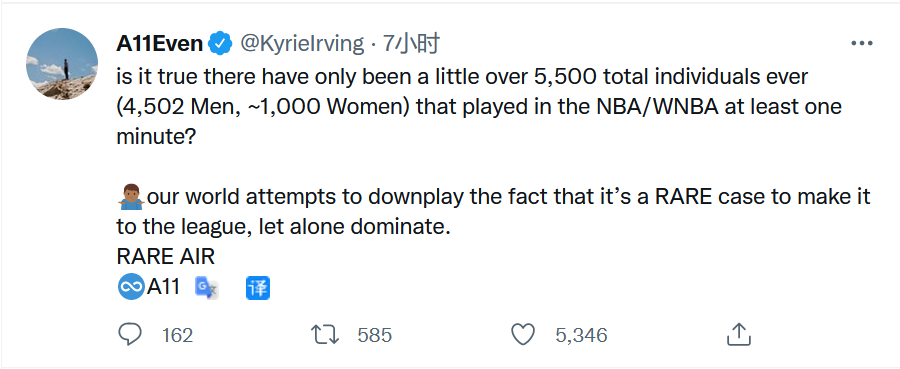Retweet using the arrows icon

click(325, 335)
